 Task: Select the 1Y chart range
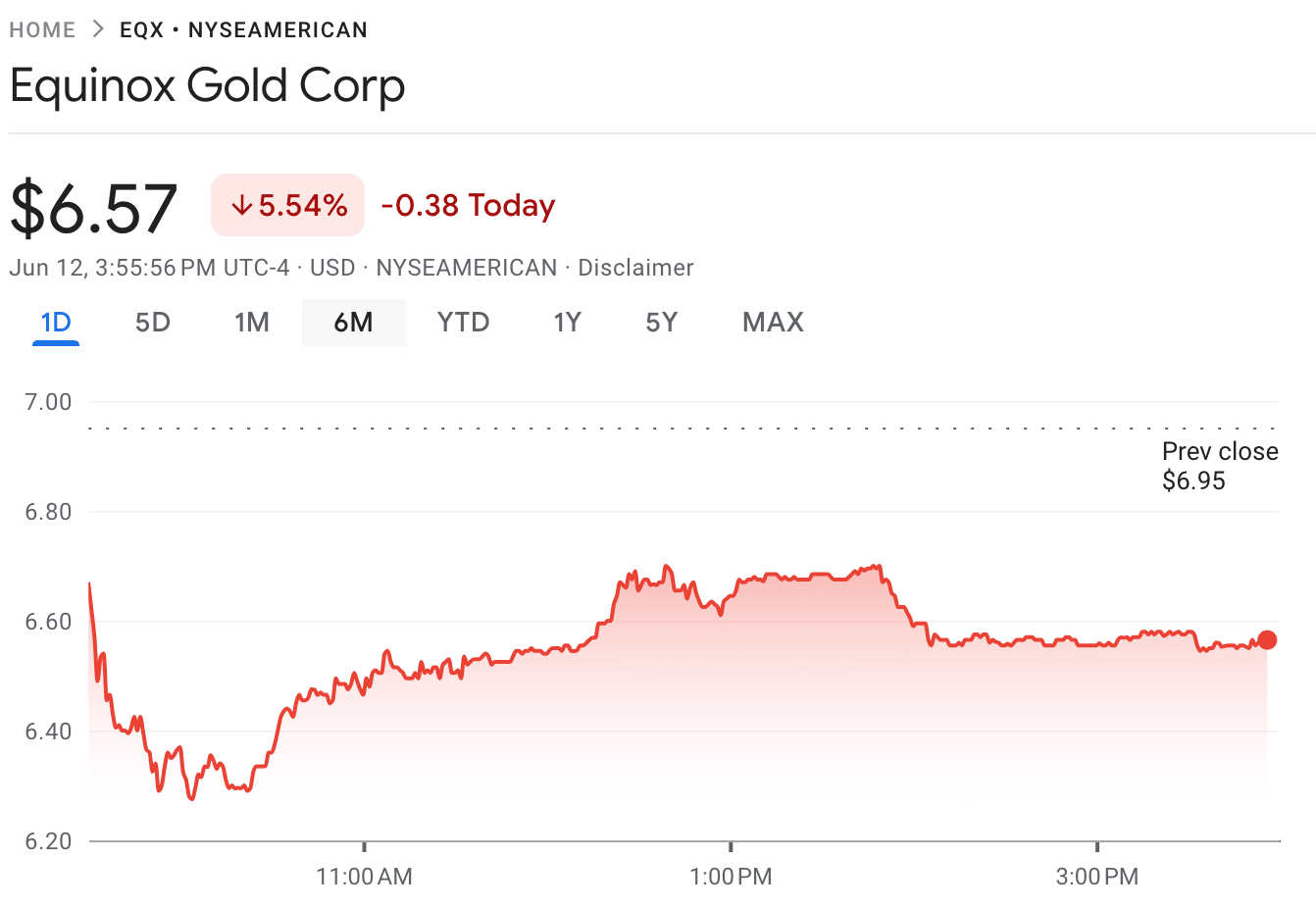click(x=568, y=323)
